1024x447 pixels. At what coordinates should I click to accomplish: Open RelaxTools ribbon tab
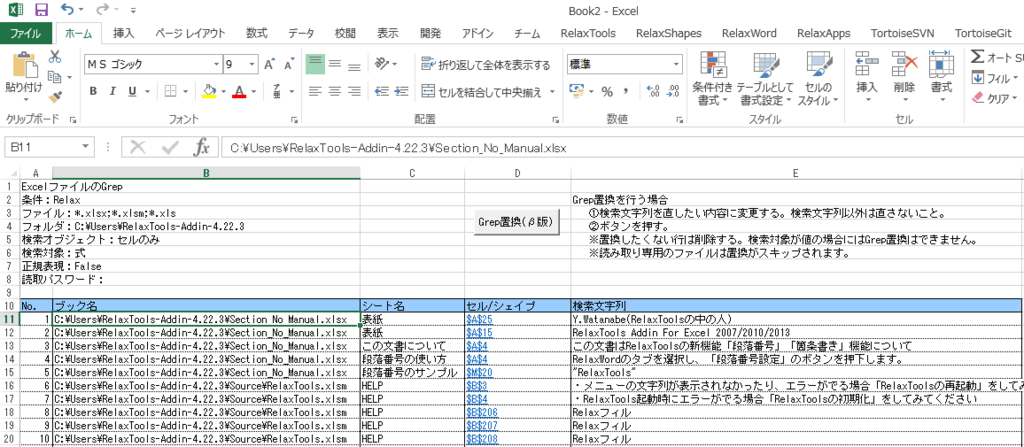click(588, 33)
